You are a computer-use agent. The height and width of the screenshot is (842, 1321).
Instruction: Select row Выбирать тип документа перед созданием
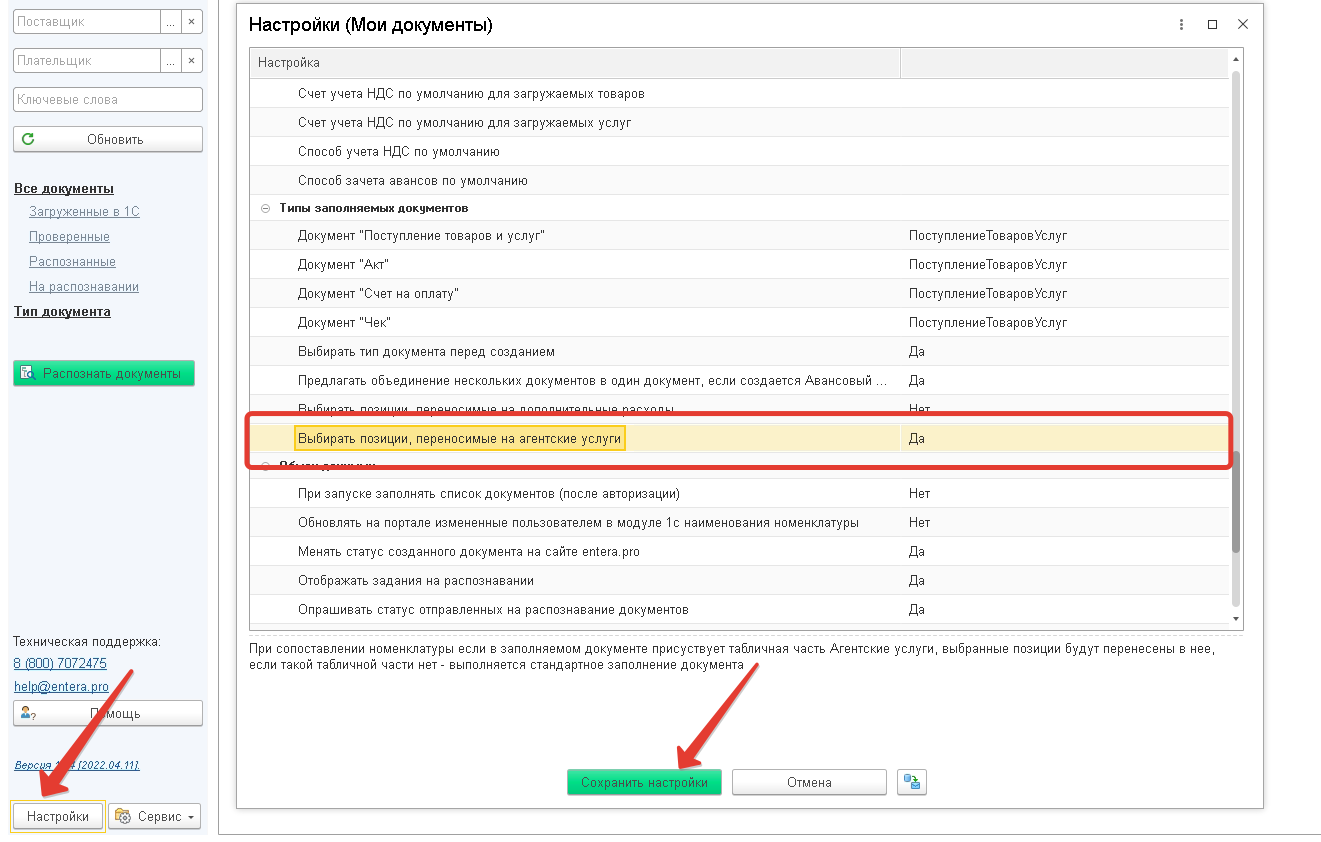(739, 352)
